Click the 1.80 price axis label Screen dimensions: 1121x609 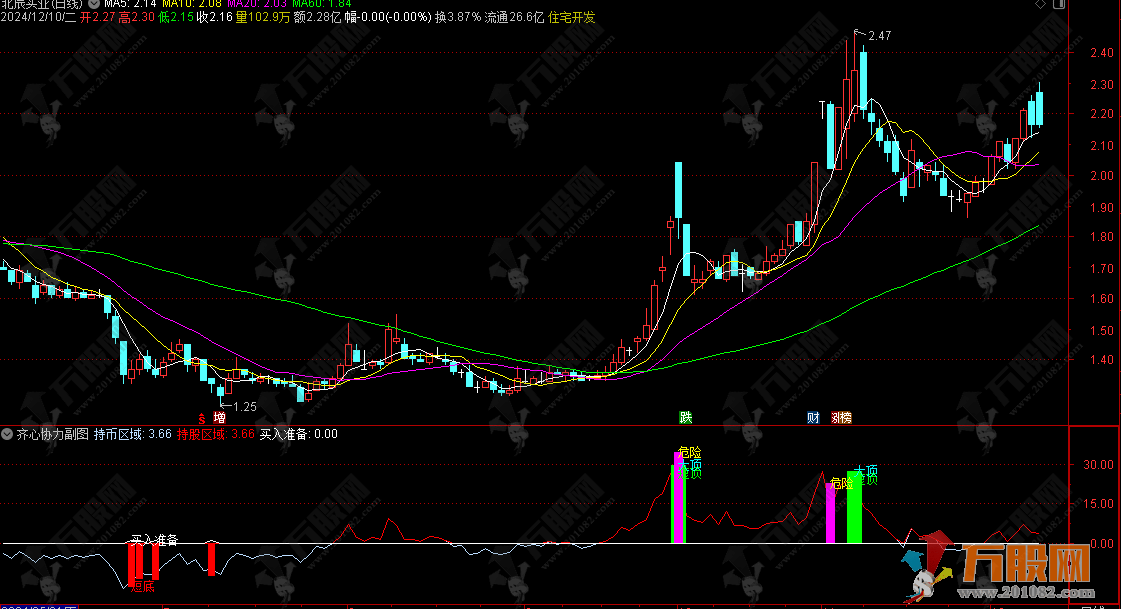[x=1102, y=237]
